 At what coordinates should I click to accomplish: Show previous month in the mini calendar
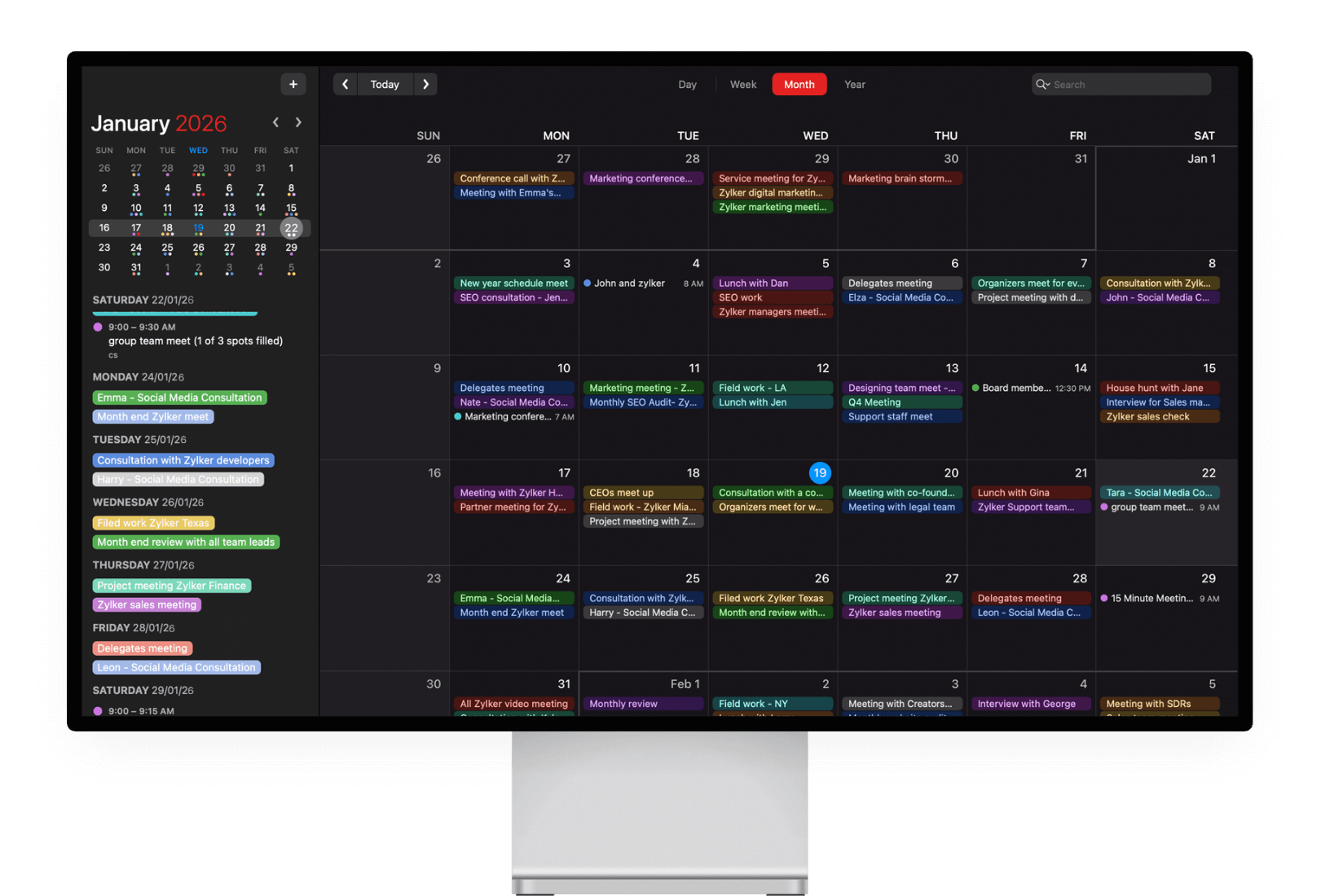coord(276,122)
